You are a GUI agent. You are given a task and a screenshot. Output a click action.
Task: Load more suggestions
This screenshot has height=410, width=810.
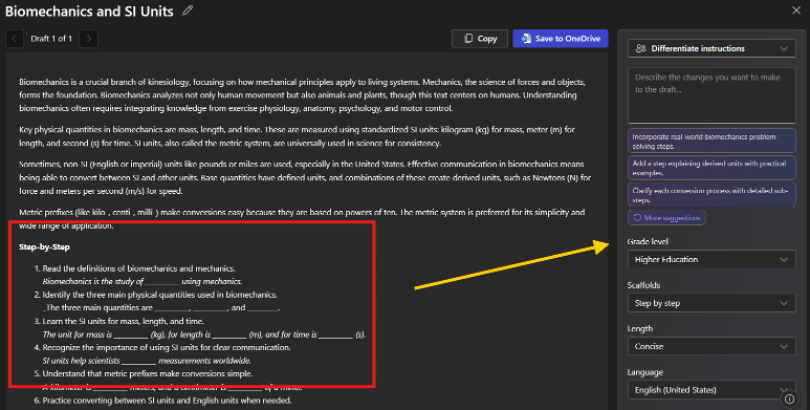point(666,218)
